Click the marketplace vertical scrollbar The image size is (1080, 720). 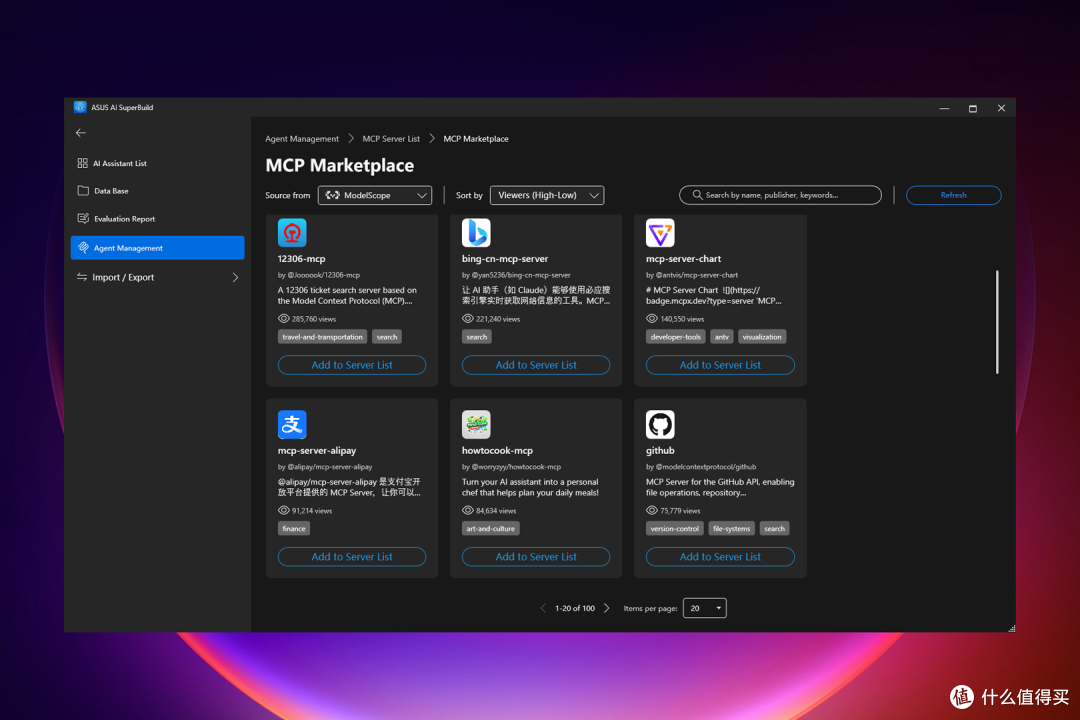997,322
